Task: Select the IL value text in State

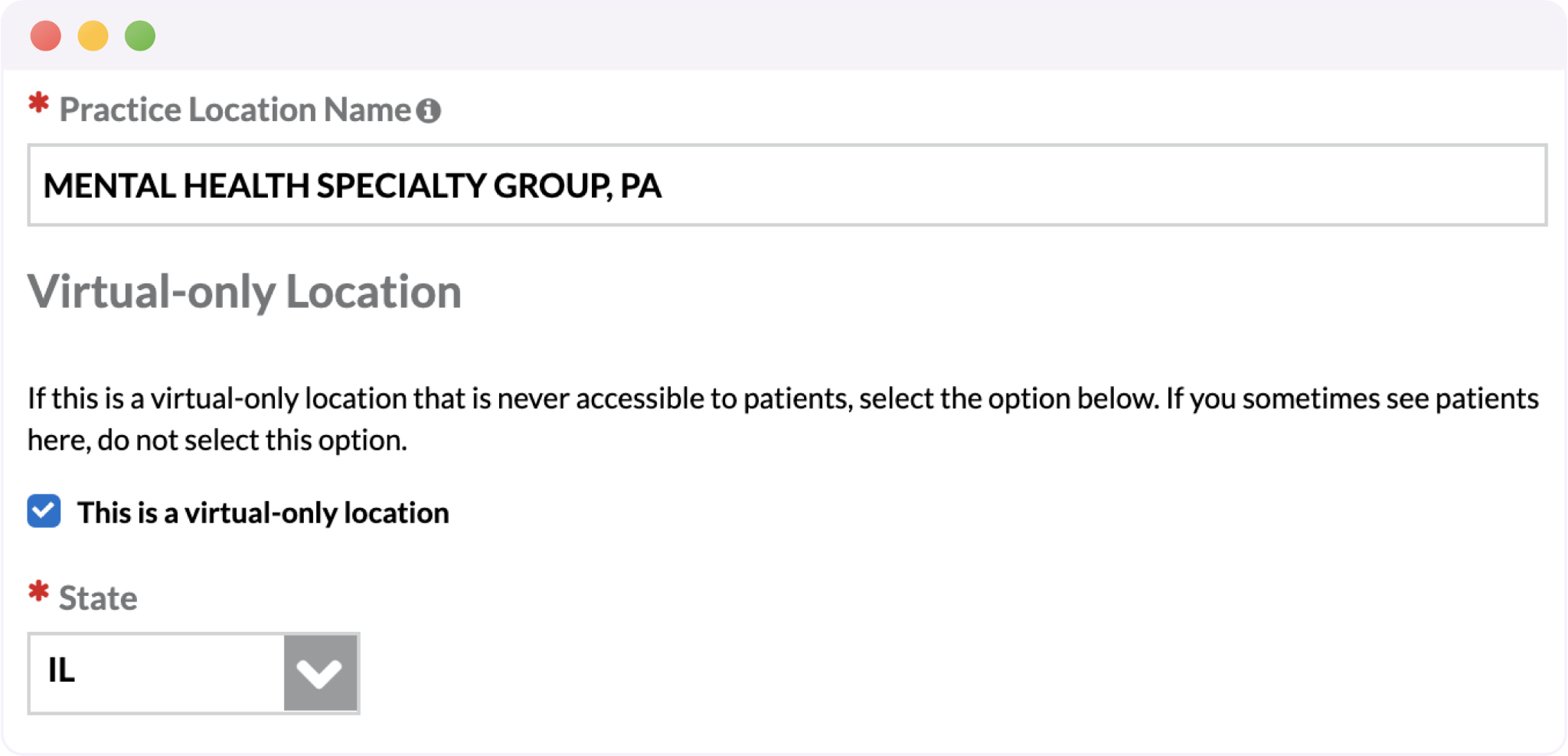Action: tap(61, 670)
